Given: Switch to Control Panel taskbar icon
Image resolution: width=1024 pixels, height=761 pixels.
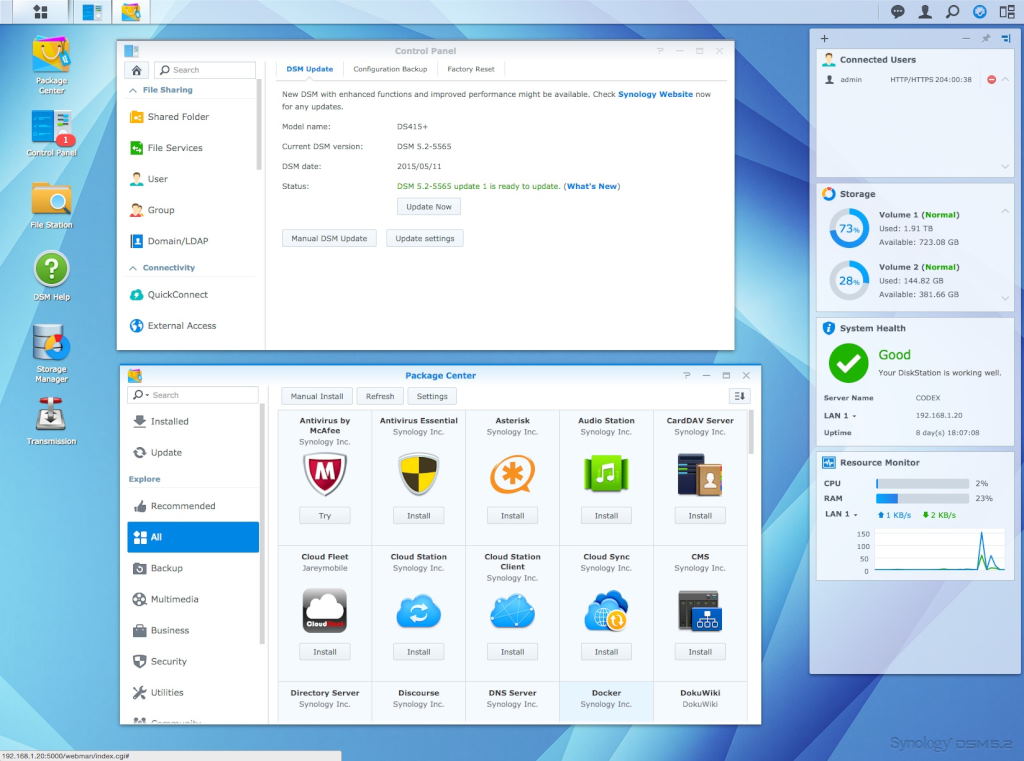Looking at the screenshot, I should point(92,12).
